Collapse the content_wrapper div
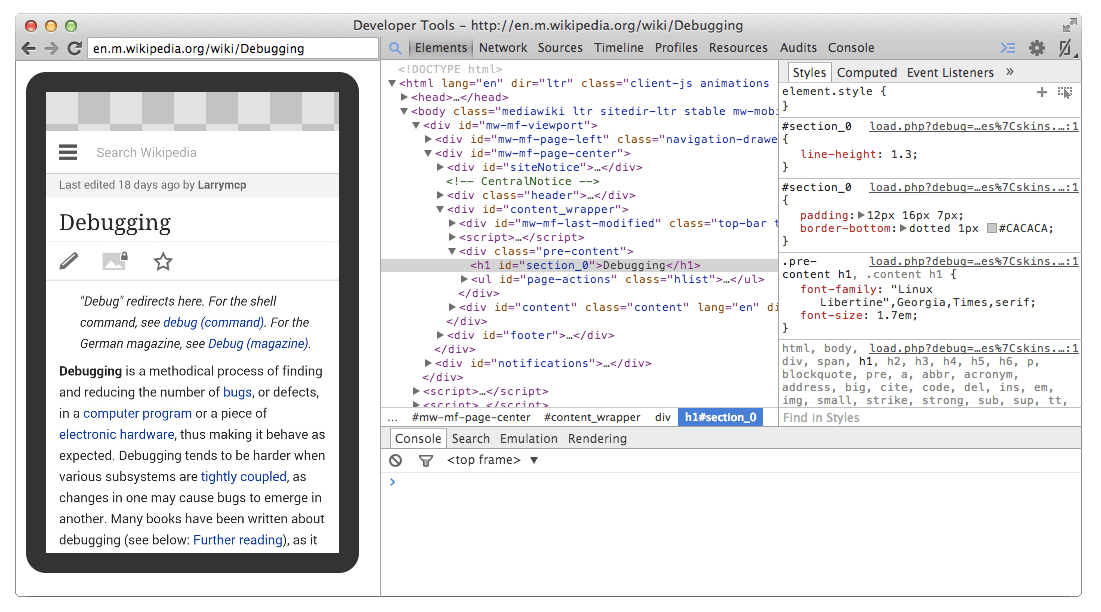1101x612 pixels. pyautogui.click(x=440, y=209)
